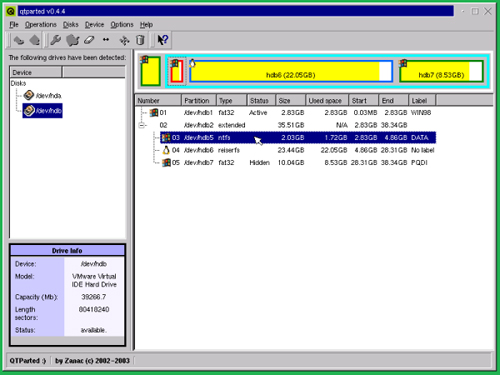The height and width of the screenshot is (375, 500).
Task: Click the PQDI label cell
Action: coord(419,163)
